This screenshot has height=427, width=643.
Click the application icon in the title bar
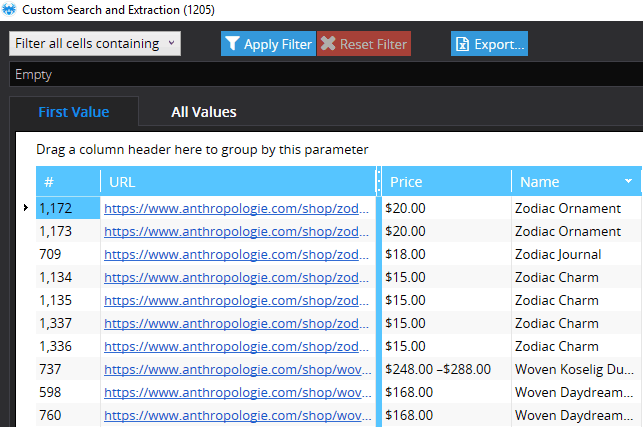coord(9,9)
